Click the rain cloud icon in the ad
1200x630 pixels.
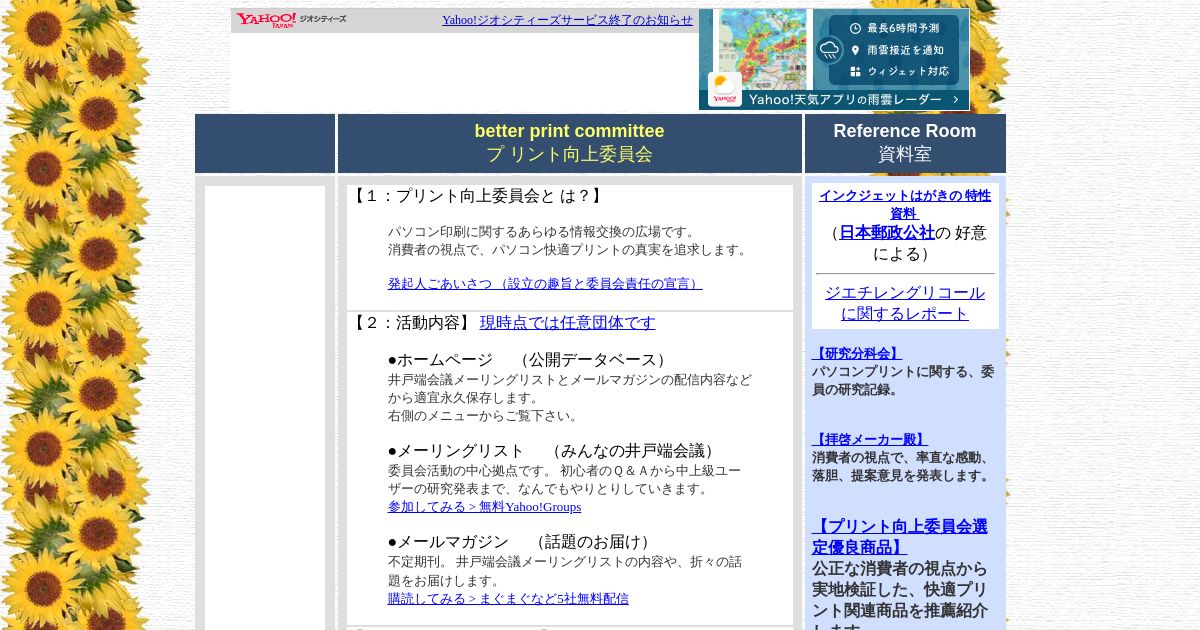[x=829, y=50]
